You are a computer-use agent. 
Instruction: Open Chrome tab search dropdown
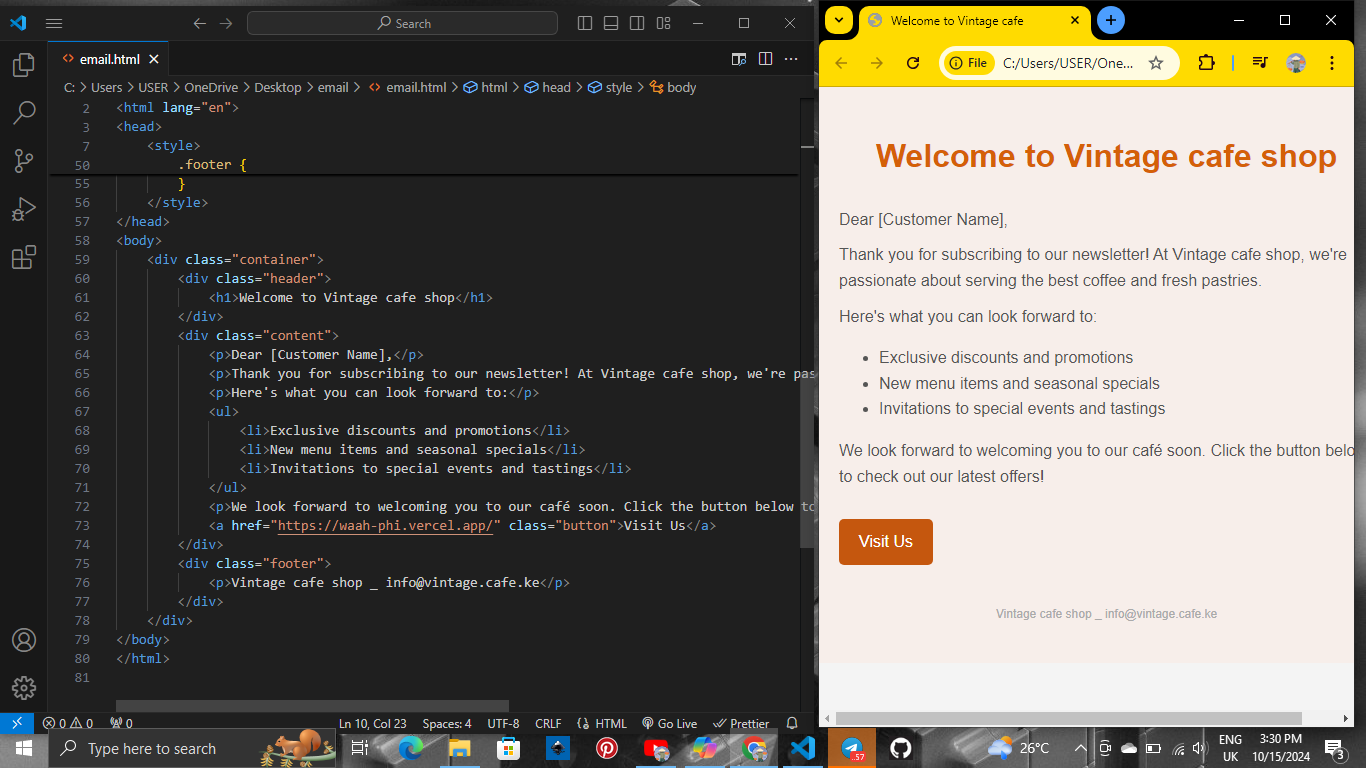coord(839,20)
